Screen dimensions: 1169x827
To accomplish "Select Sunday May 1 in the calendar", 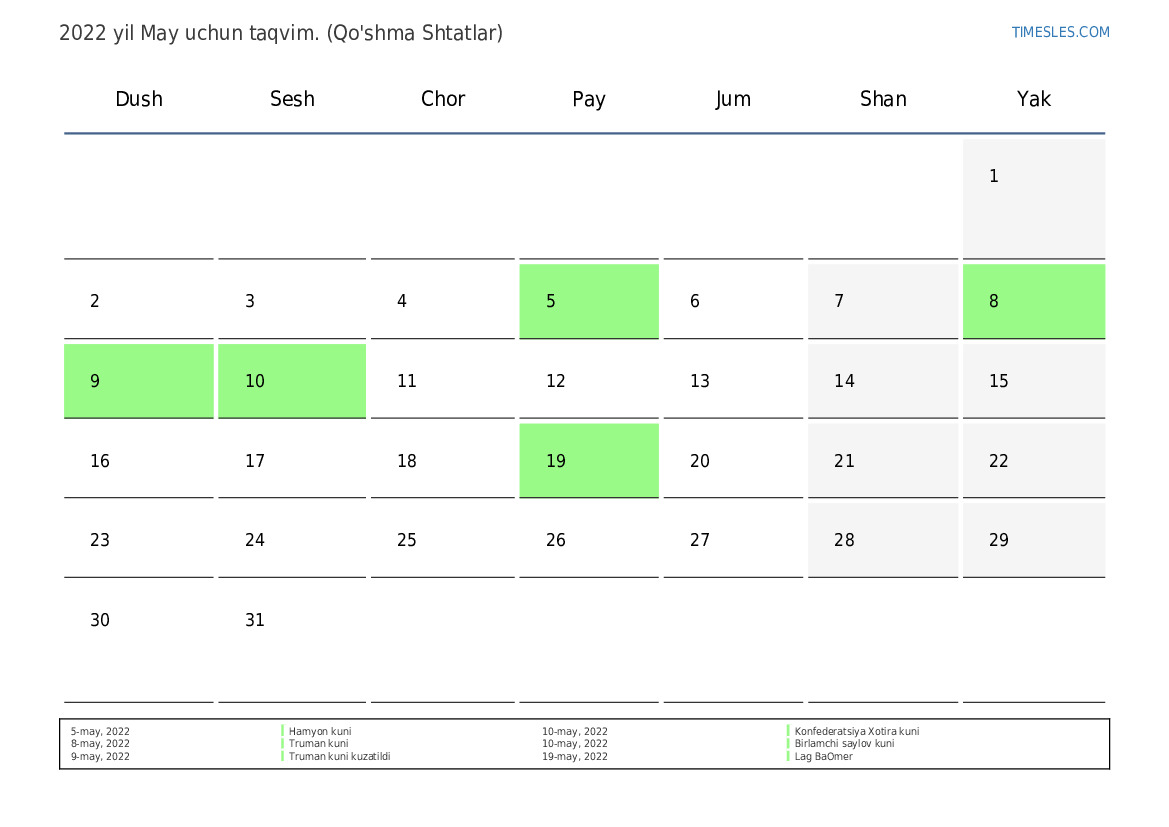I will pos(1033,198).
